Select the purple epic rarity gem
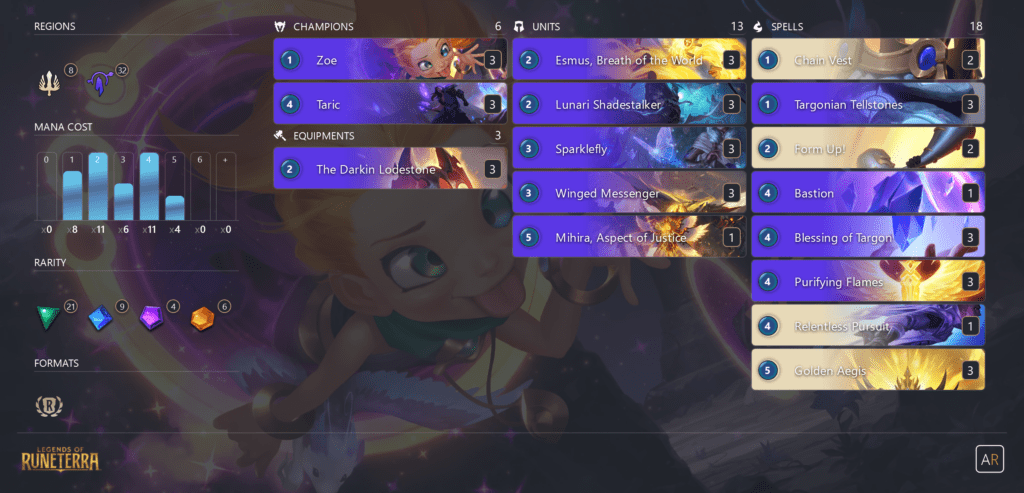Viewport: 1024px width, 493px height. pos(151,318)
